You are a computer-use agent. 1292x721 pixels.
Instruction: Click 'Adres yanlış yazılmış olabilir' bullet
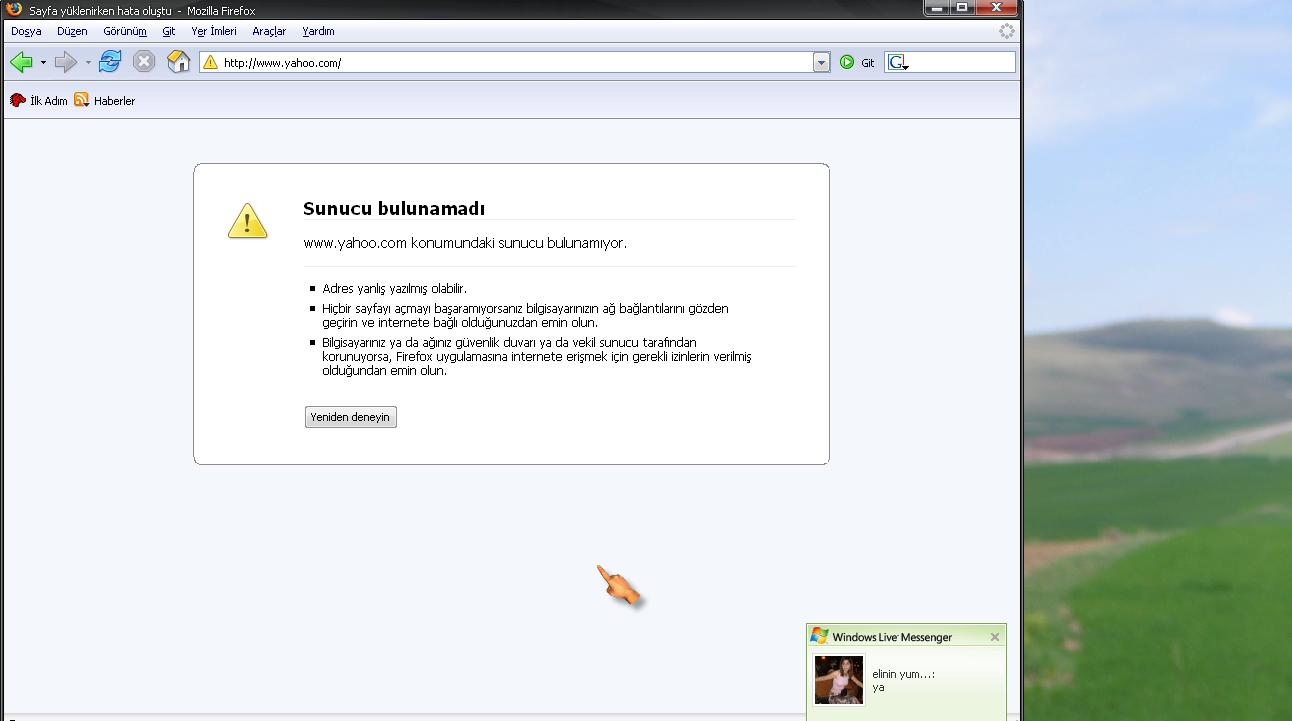point(394,289)
